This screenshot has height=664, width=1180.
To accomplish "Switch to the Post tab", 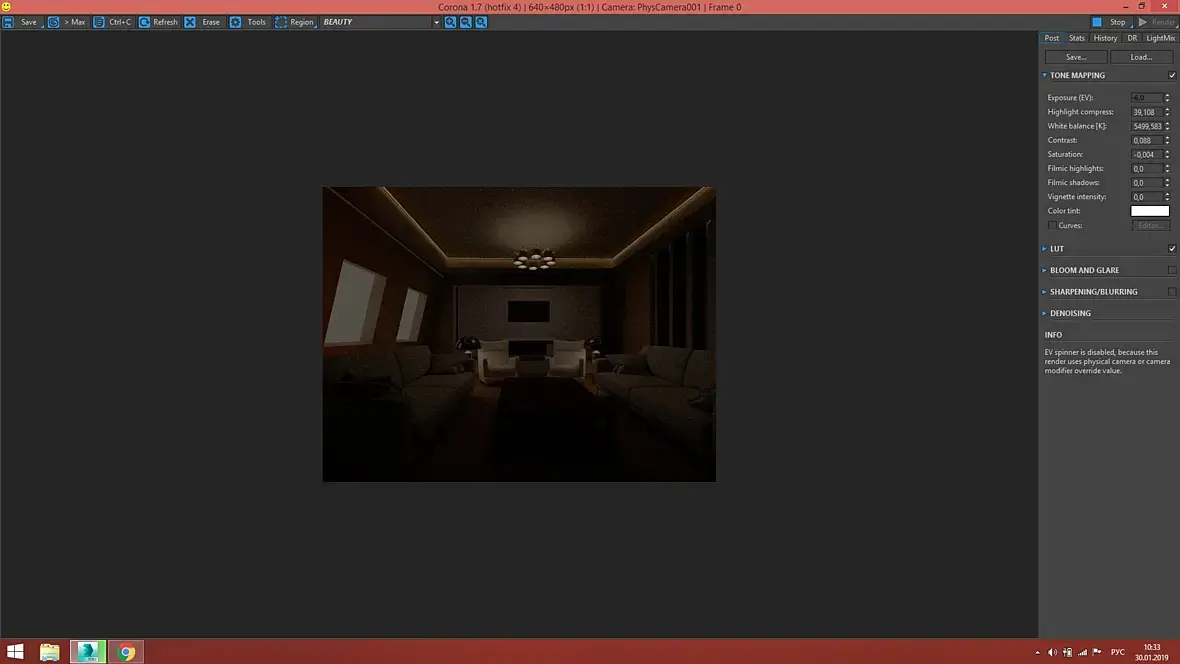I will [1051, 38].
